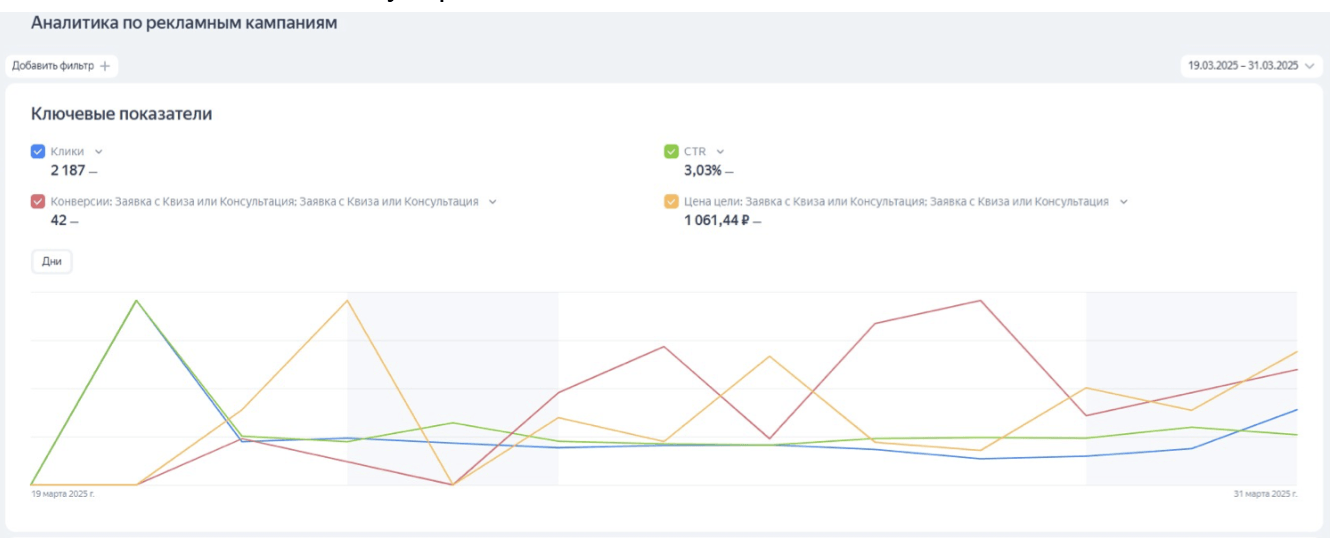The image size is (1342, 542).
Task: Click the 1 061,44 ₽ goal cost value
Action: coord(716,220)
